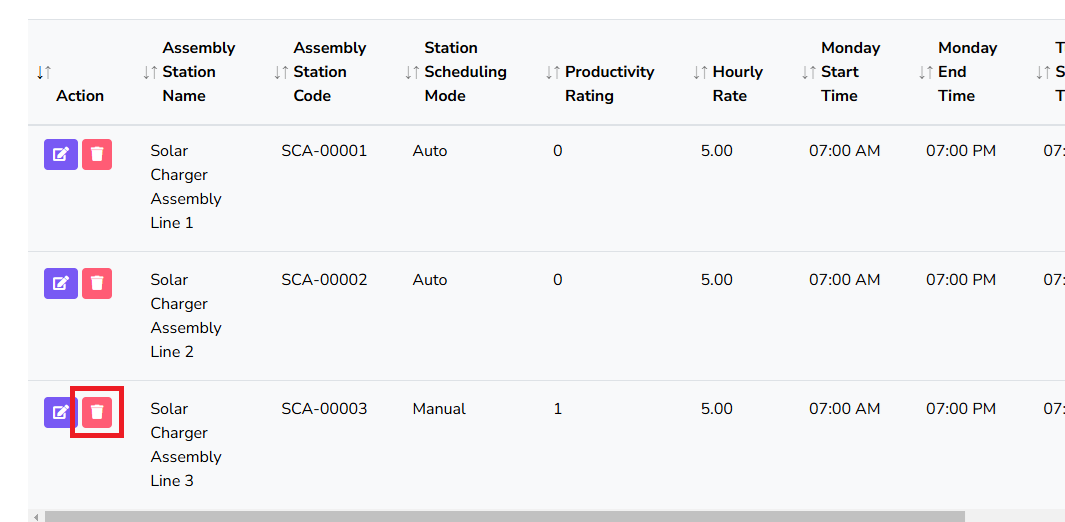The image size is (1065, 522).
Task: Sort by Productivity Rating column
Action: tap(553, 72)
